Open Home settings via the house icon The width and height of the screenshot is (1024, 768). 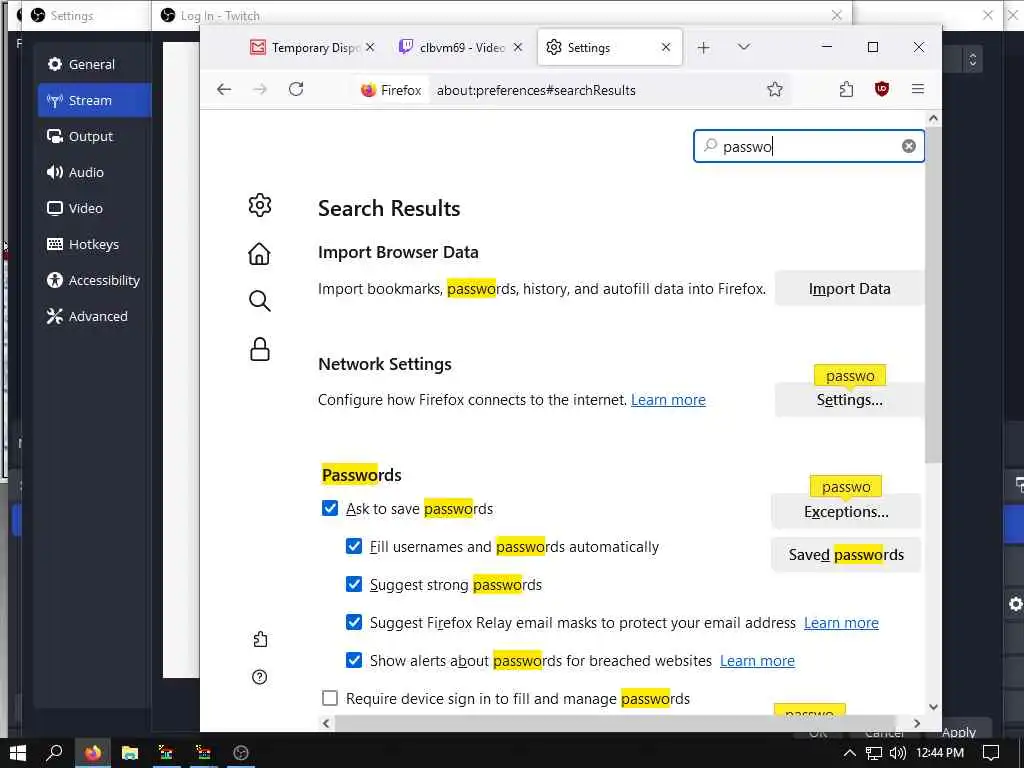coord(259,253)
